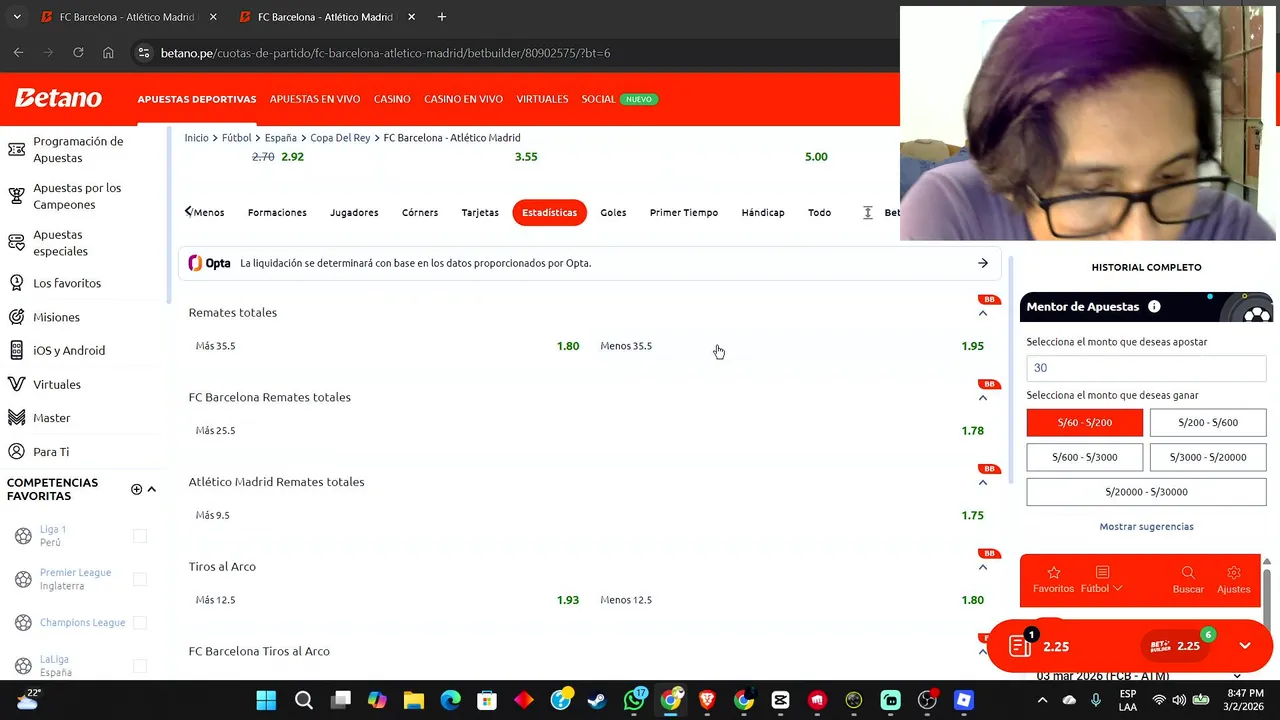The width and height of the screenshot is (1280, 720).
Task: Click the Mentor de Apuestas info icon
Action: [x=1154, y=307]
